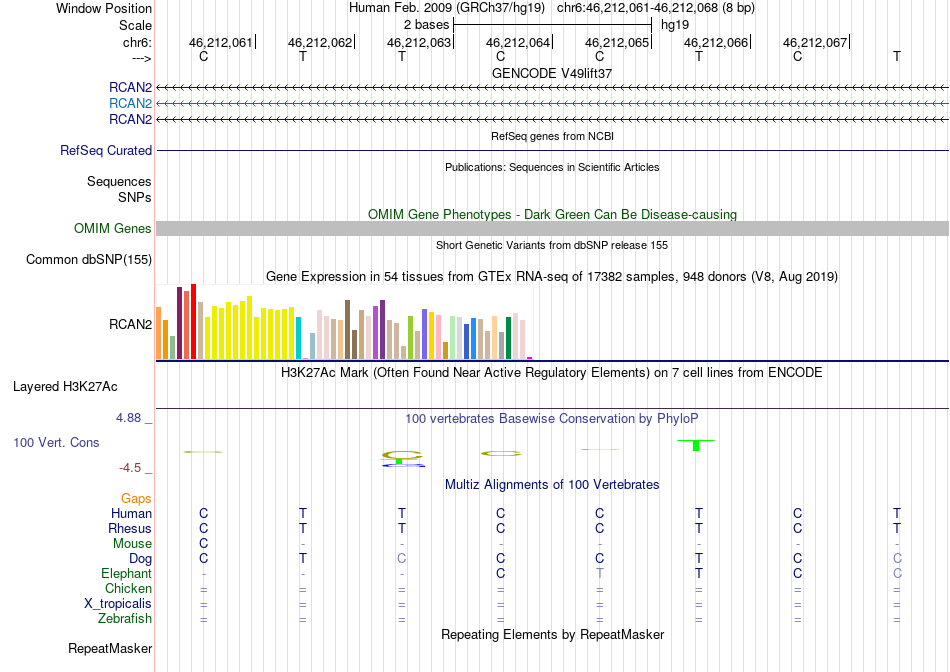Screen dimensions: 950x672
Task: Open the Common dbSNP(155) track label
Action: [89, 259]
